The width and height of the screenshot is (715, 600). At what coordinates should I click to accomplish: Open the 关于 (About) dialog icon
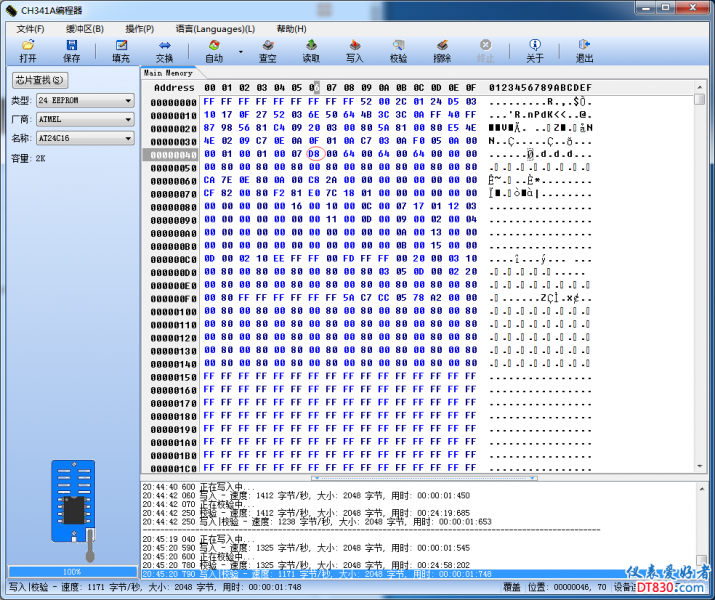coord(535,51)
